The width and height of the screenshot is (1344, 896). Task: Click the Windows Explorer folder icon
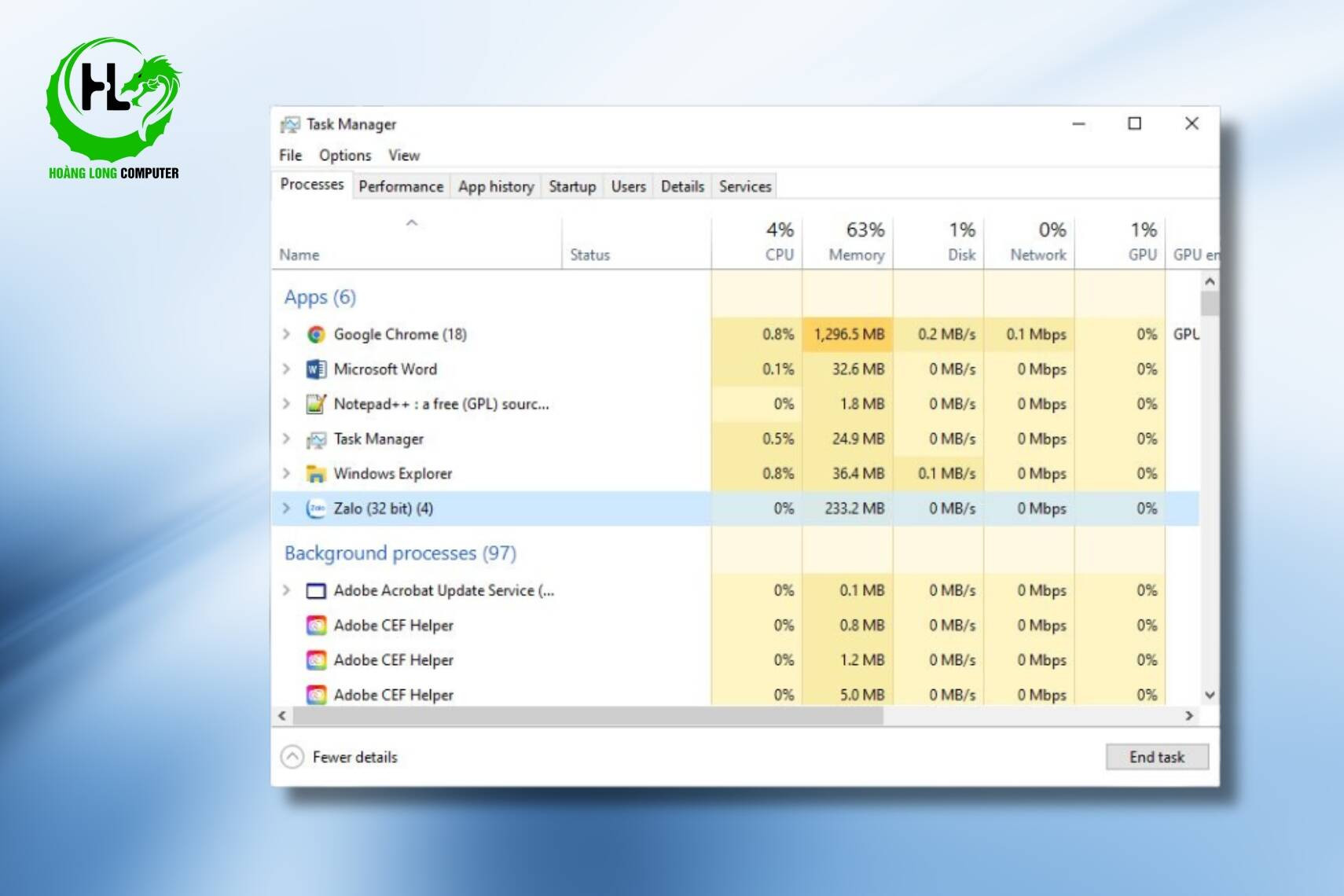point(316,474)
